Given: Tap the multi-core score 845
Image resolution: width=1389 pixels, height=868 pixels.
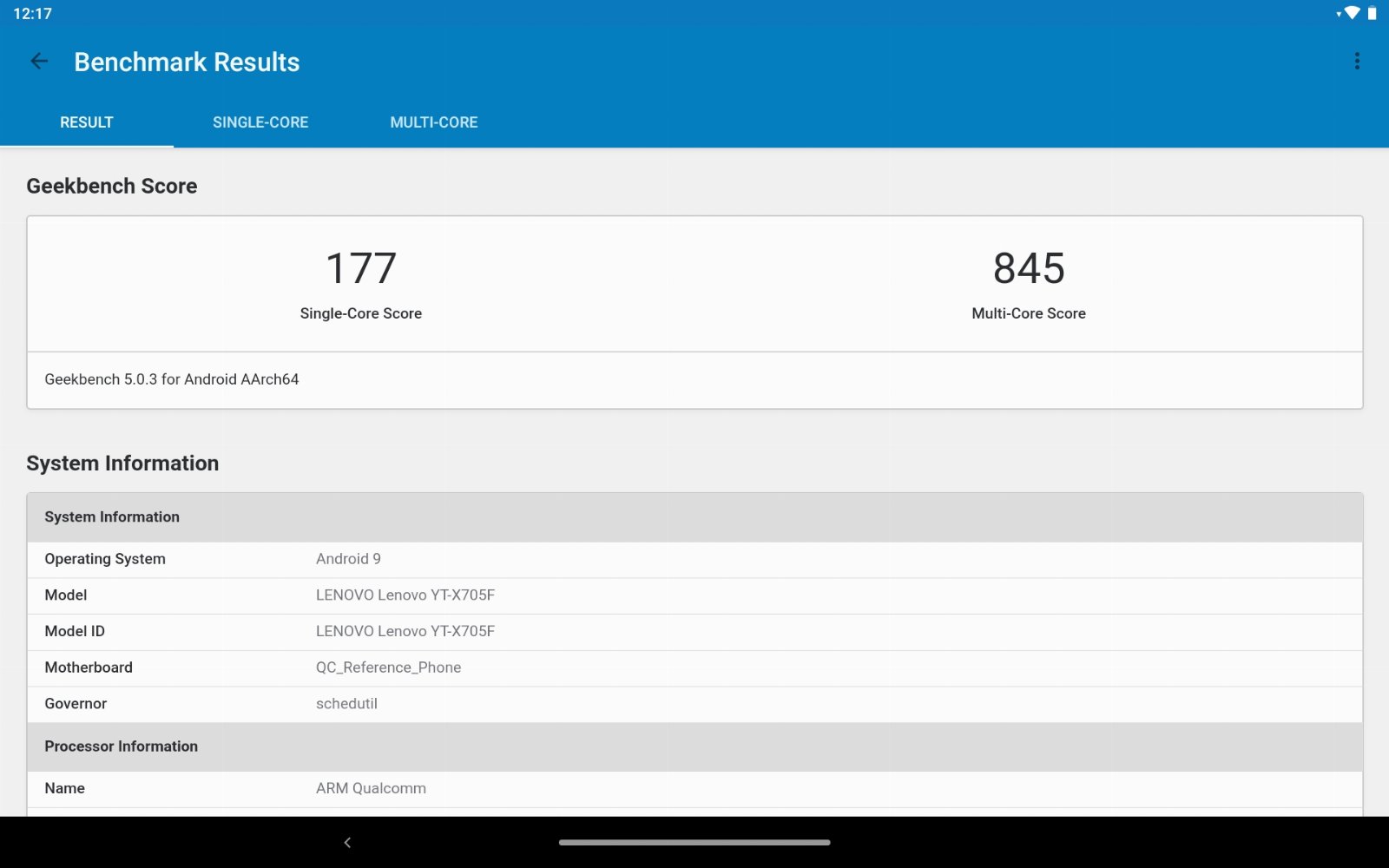Looking at the screenshot, I should (1029, 268).
